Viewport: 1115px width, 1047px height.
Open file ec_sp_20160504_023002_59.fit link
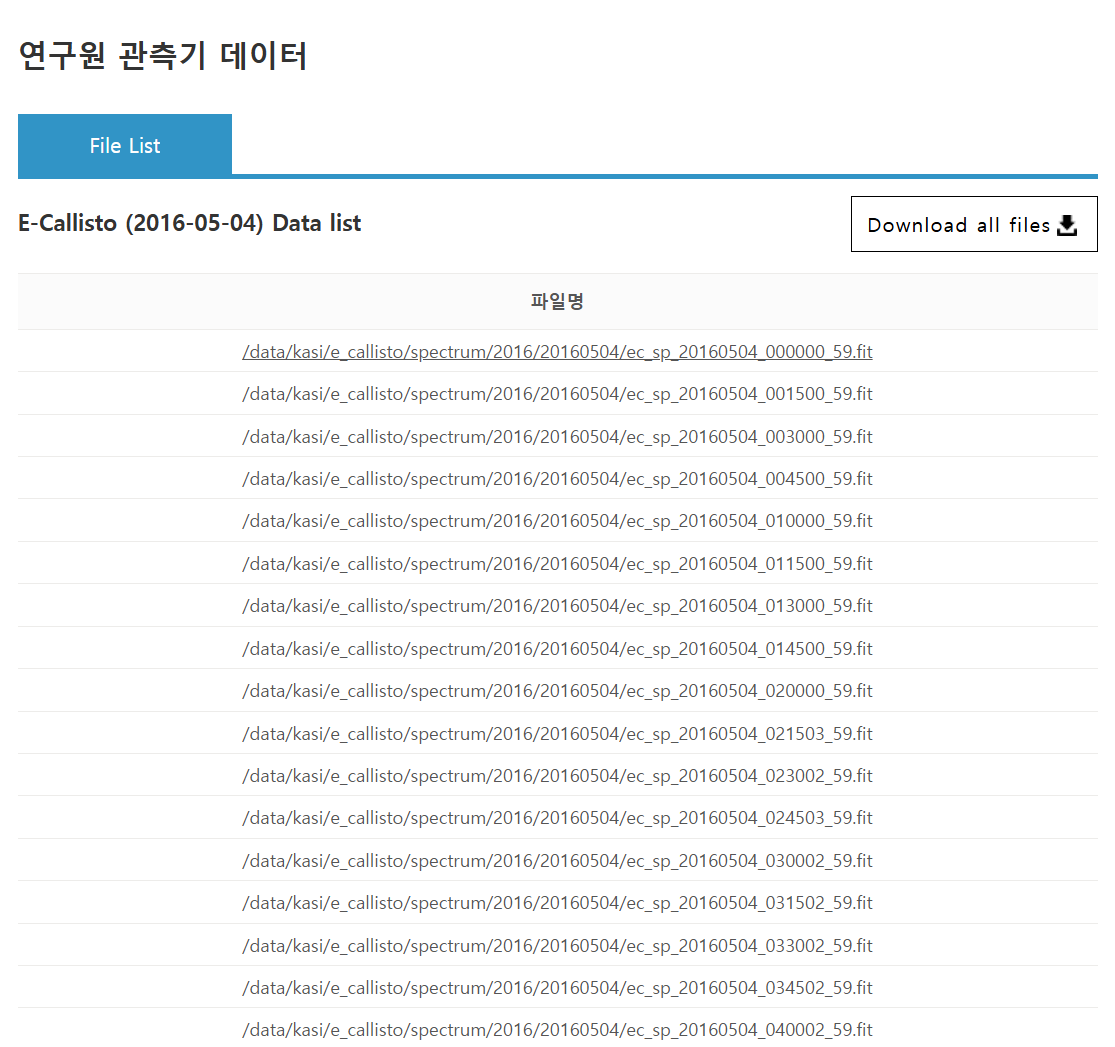[x=557, y=775]
